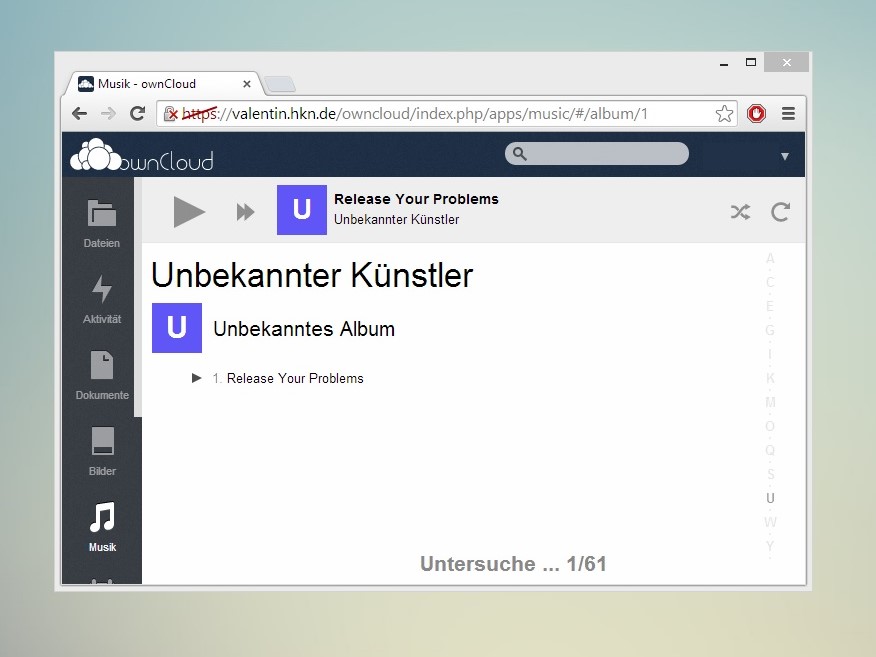Go forward with the browser forward arrow

point(108,114)
